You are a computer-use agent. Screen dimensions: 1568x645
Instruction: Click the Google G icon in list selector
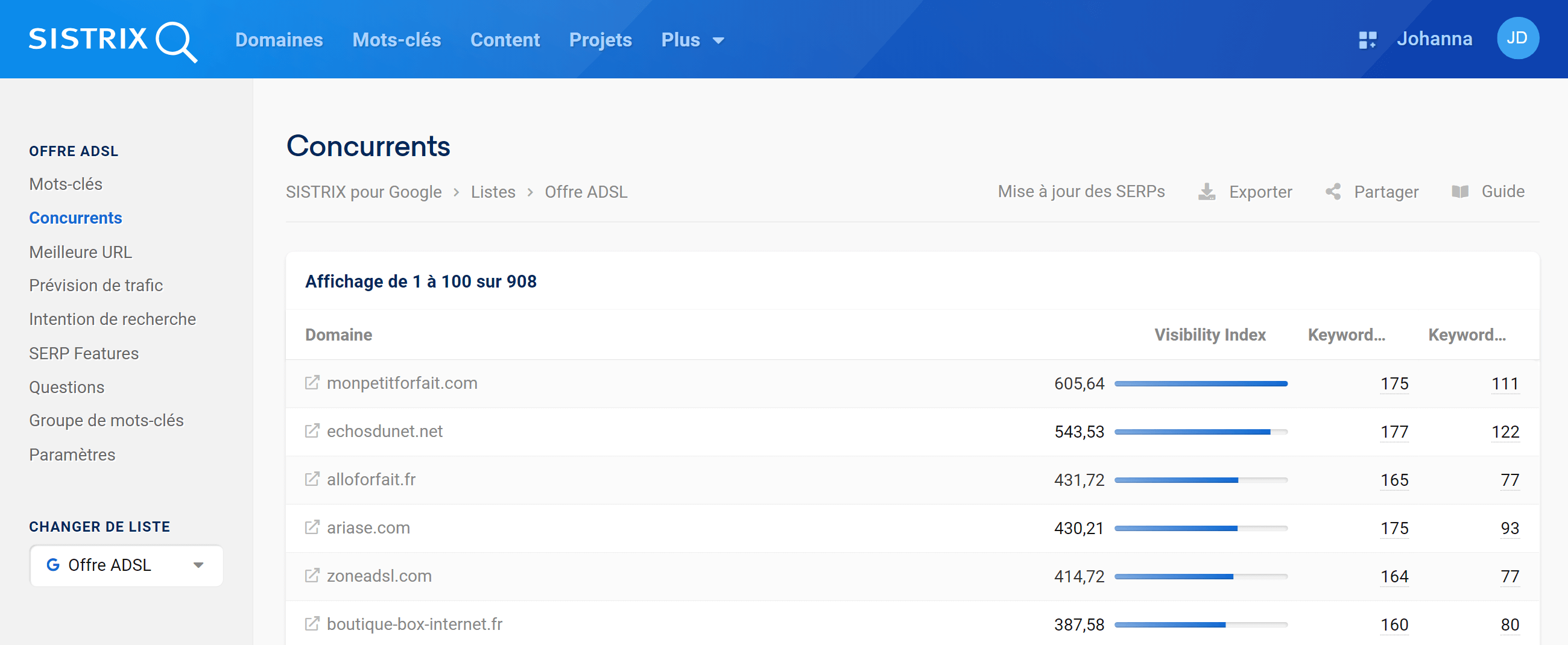tap(53, 565)
